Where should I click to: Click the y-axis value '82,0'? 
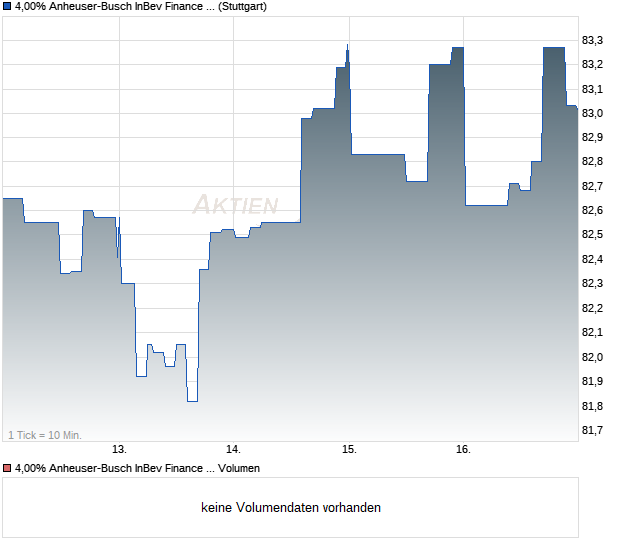tap(592, 357)
